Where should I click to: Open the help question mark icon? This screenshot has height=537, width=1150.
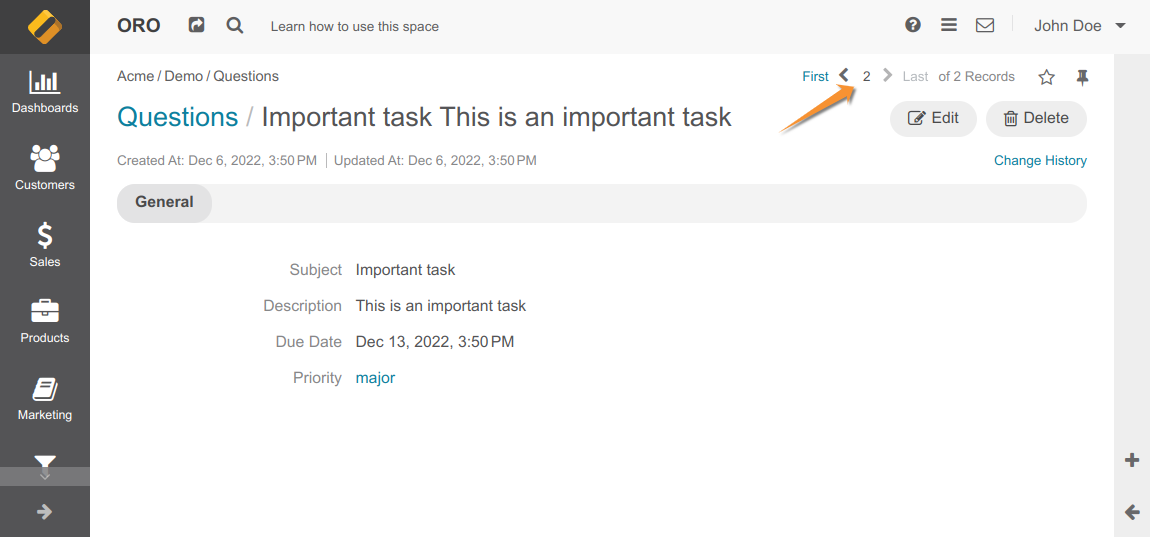point(912,25)
